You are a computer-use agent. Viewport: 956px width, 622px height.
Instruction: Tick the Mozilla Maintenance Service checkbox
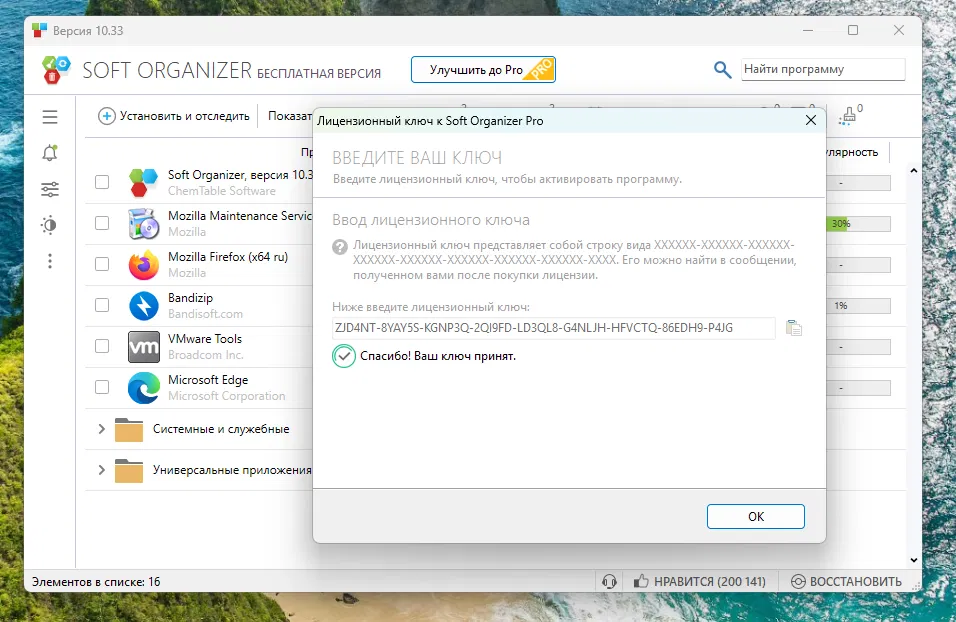point(102,223)
